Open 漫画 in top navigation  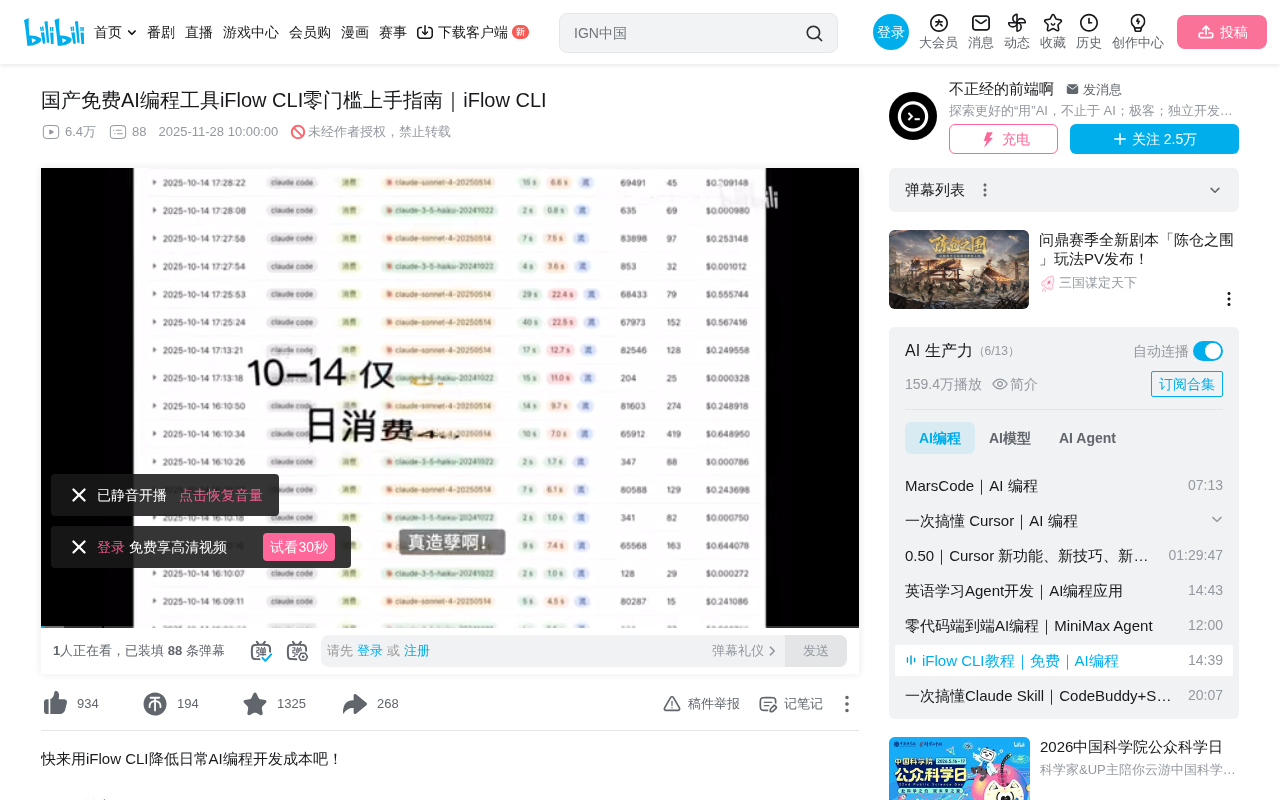[x=355, y=32]
